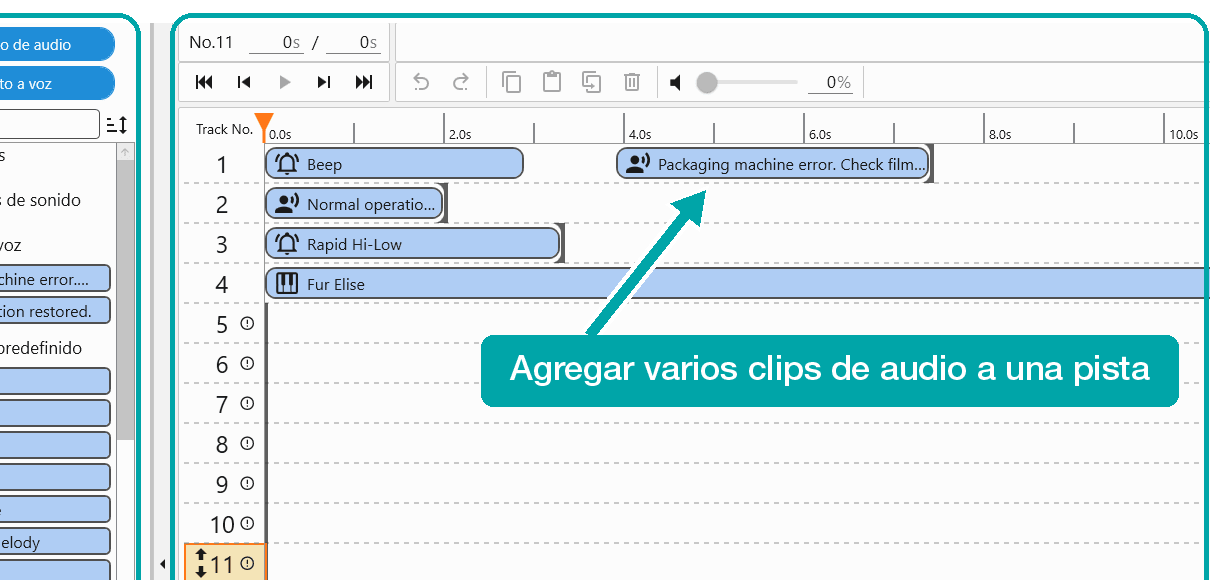1210x580 pixels.
Task: Select the volume percentage field showing 0%
Action: (x=830, y=82)
